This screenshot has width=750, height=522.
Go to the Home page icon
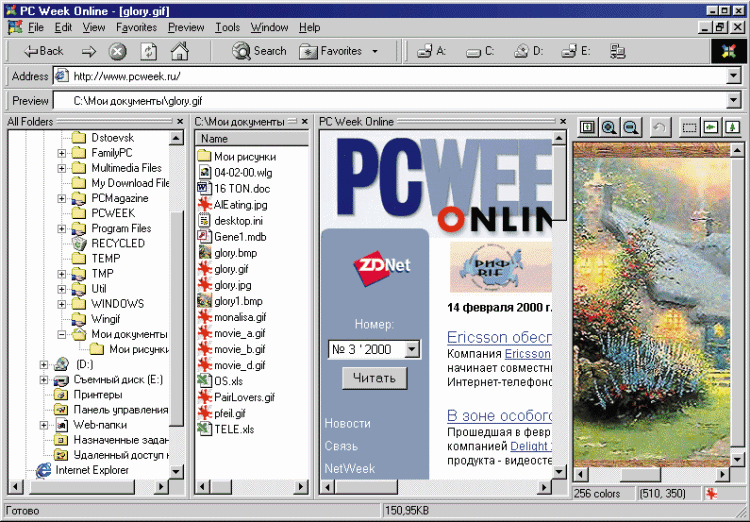pos(180,51)
